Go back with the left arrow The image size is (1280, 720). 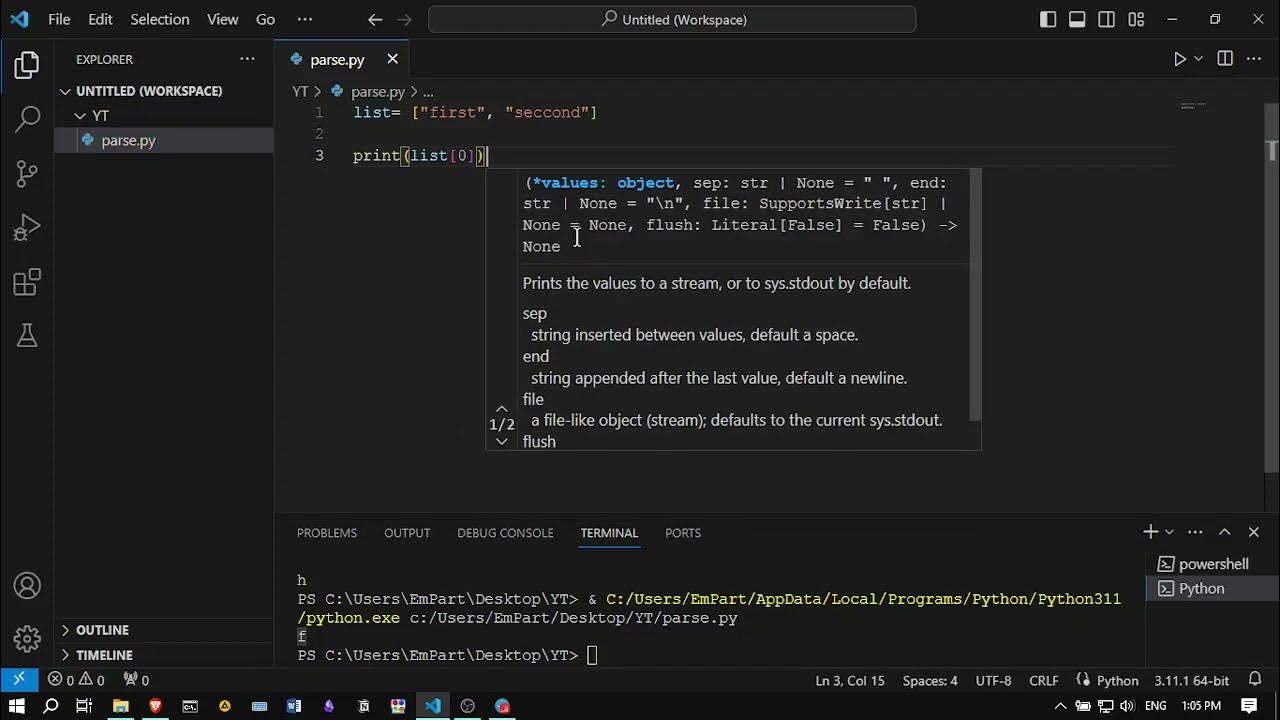point(375,19)
